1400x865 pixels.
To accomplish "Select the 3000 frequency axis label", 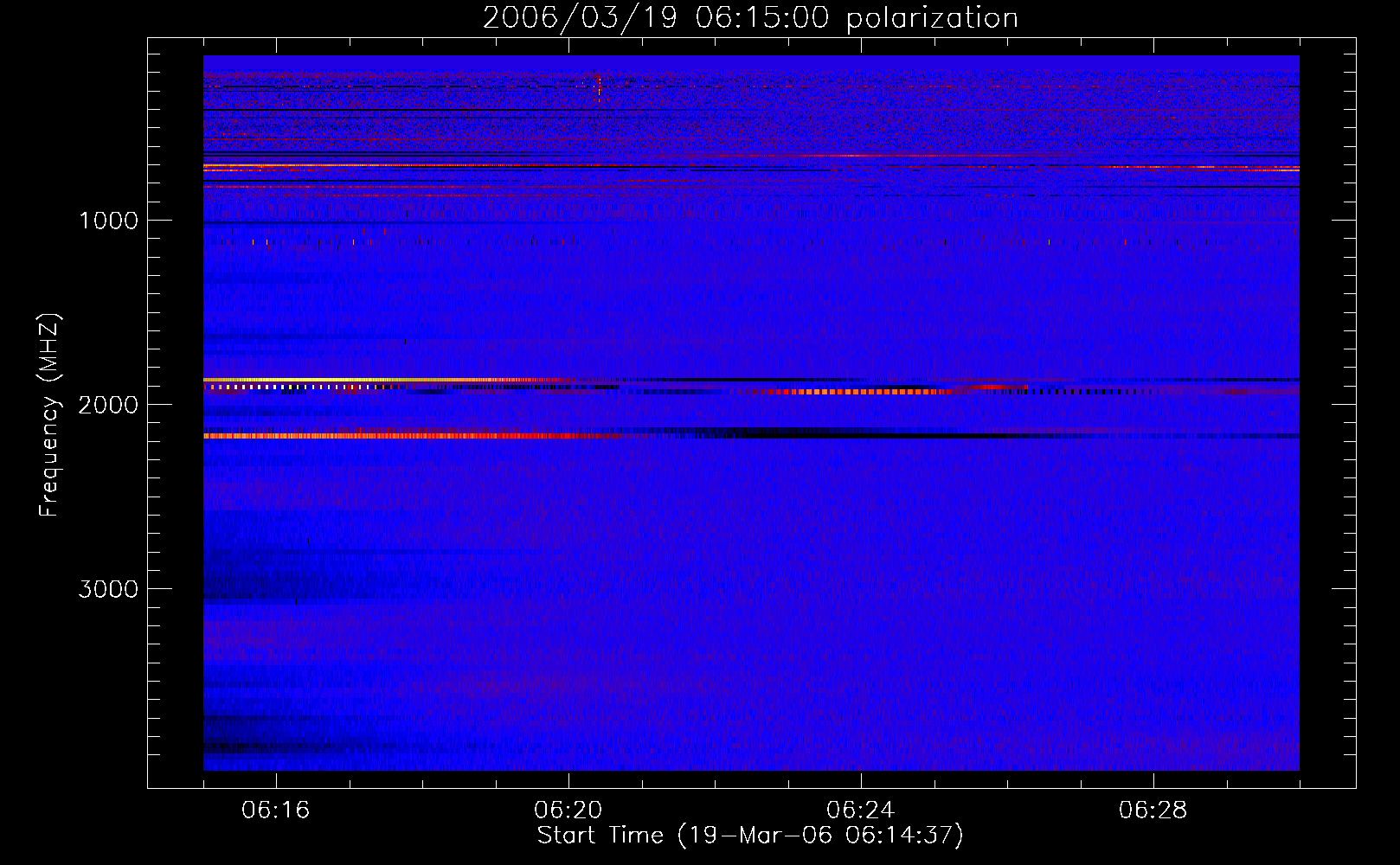I will tap(108, 589).
